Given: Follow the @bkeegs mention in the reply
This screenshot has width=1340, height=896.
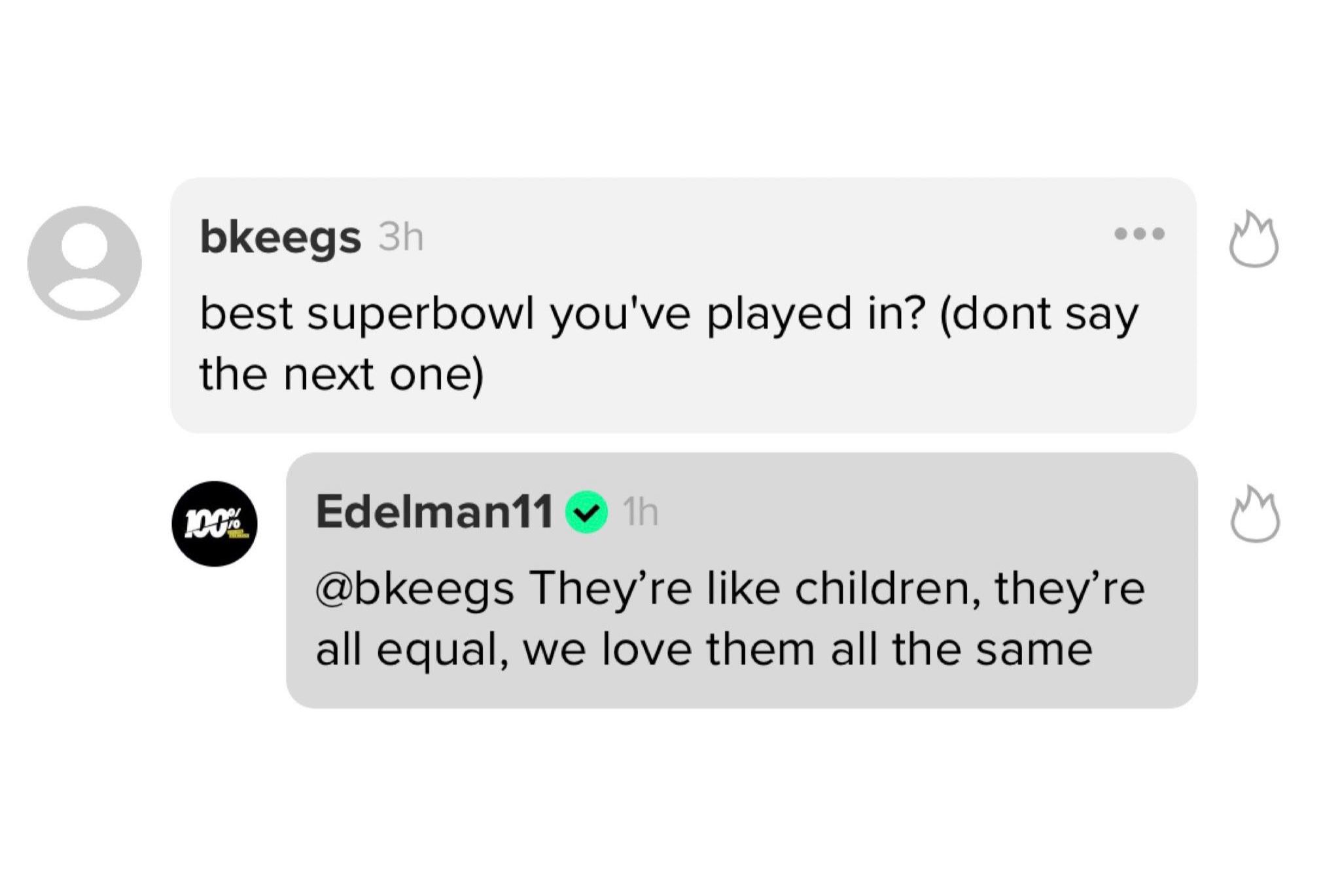Looking at the screenshot, I should click(x=414, y=589).
